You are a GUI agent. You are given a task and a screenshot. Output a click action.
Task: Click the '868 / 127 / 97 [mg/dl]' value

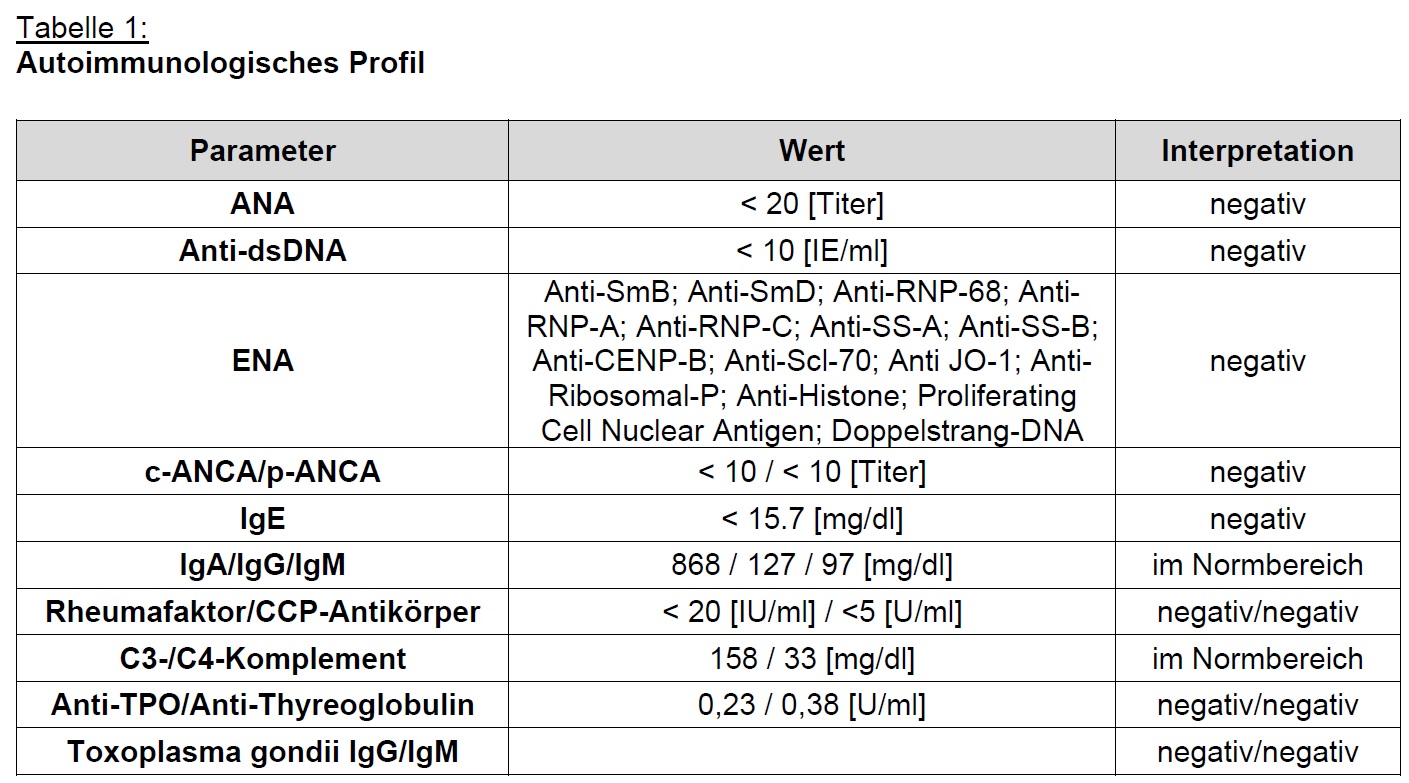click(811, 565)
